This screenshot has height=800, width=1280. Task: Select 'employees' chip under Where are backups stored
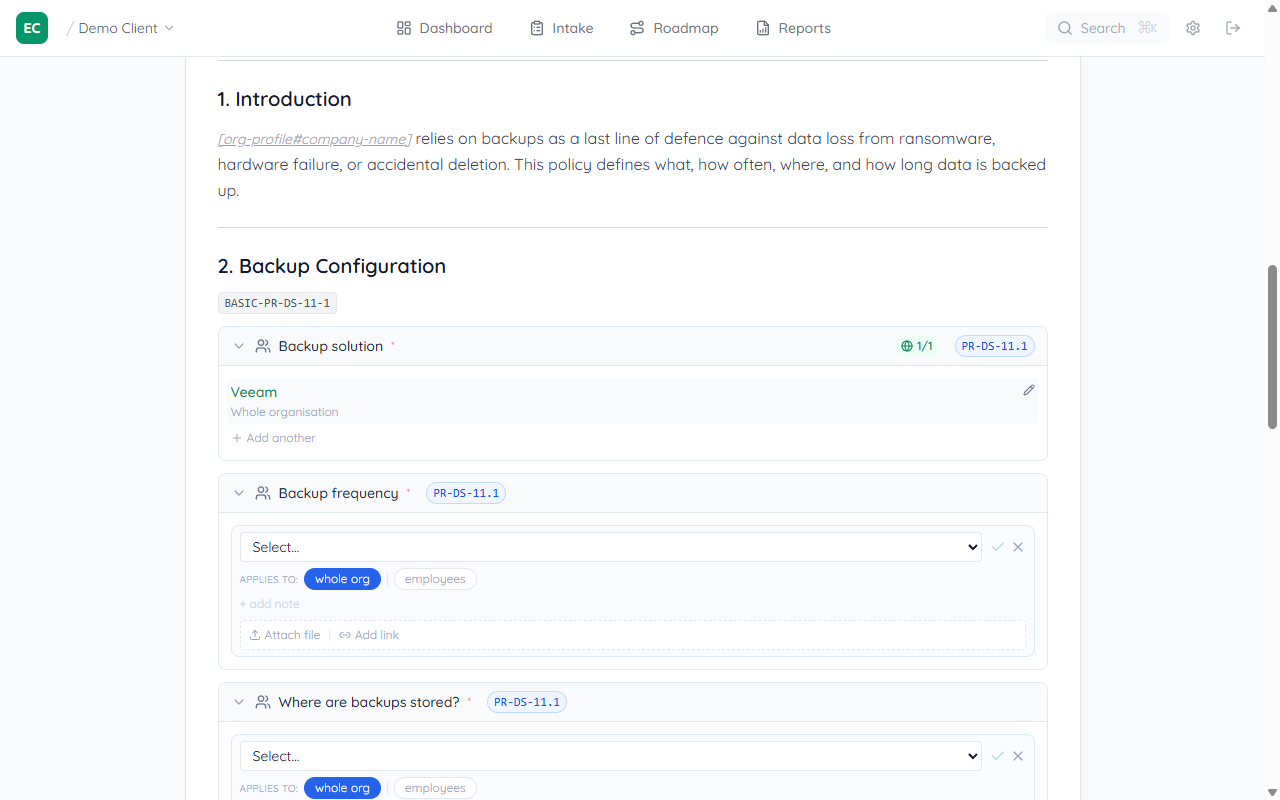435,788
